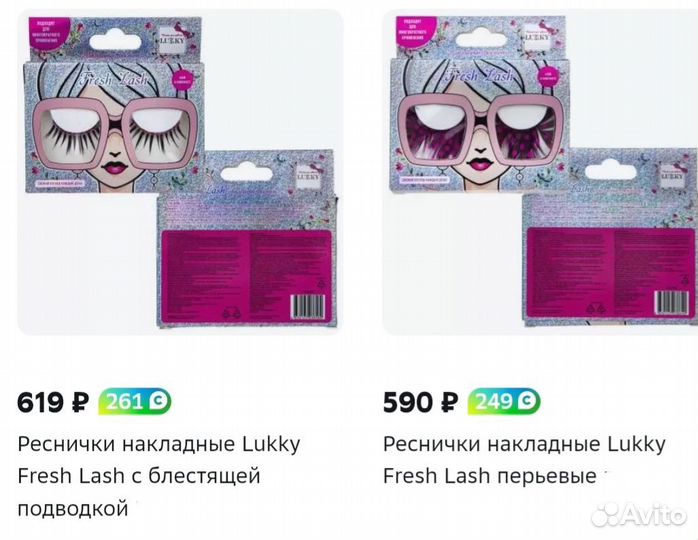Click the pink feather lashes in right glasses

coord(481,136)
